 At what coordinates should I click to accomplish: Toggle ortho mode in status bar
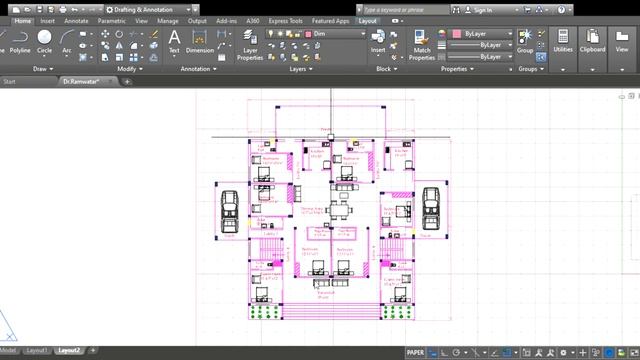click(x=444, y=353)
